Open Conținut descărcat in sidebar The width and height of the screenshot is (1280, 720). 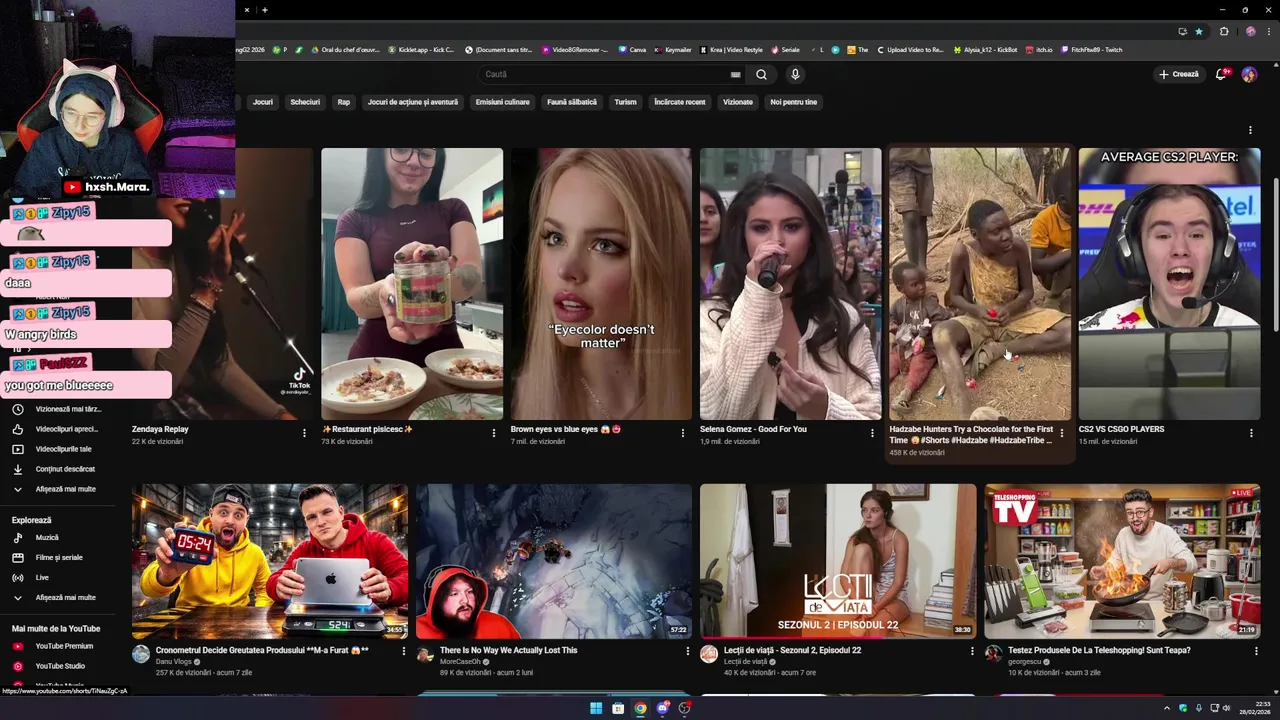(59, 469)
